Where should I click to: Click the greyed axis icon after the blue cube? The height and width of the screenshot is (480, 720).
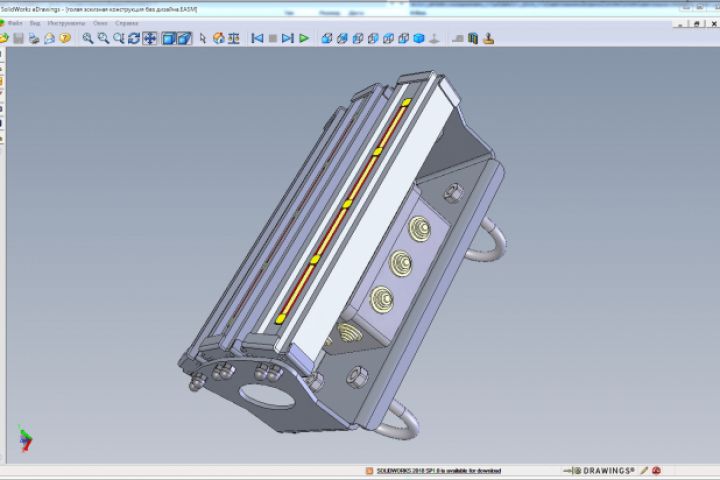[434, 39]
